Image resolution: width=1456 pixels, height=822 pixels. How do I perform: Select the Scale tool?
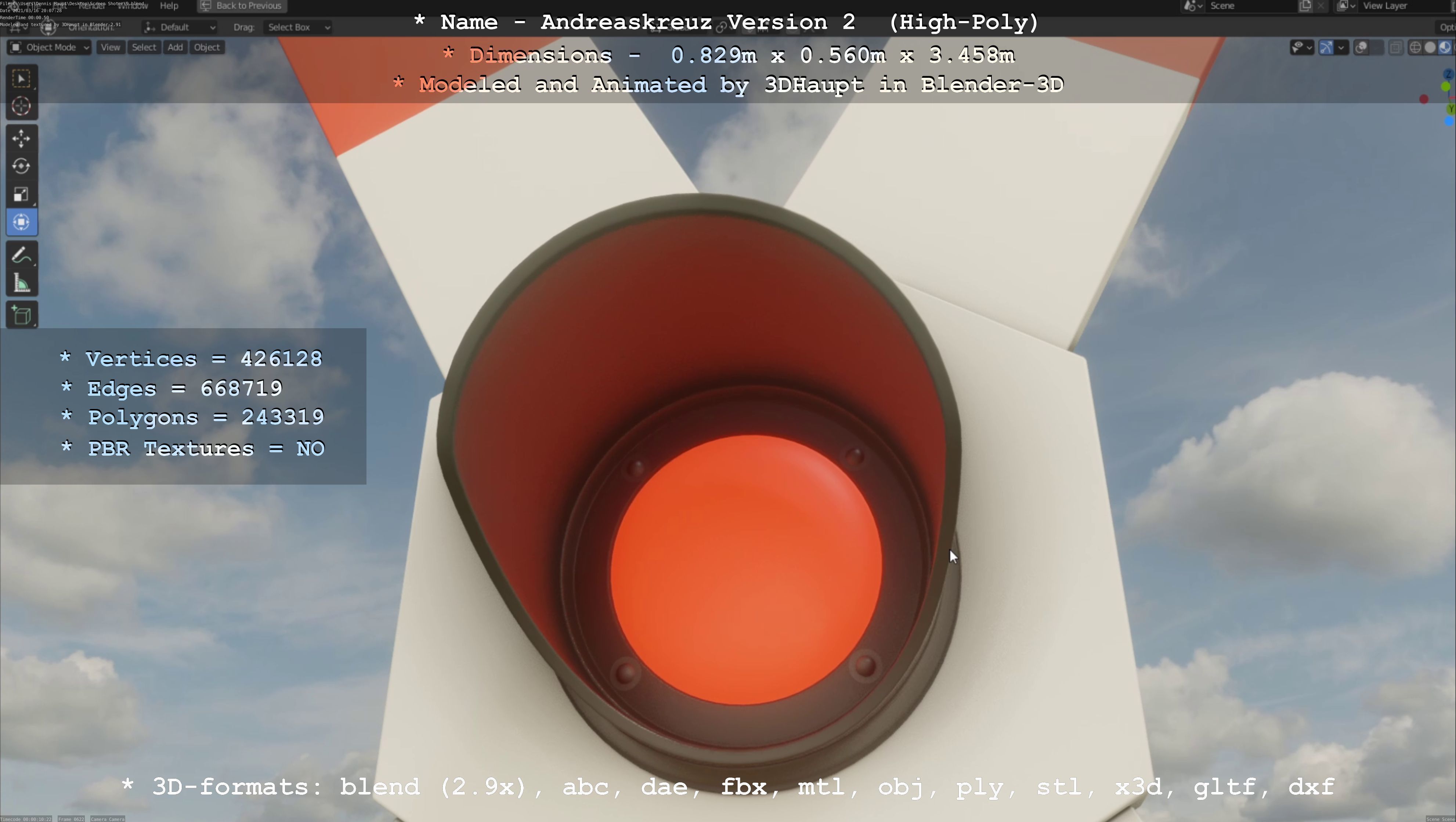click(x=21, y=194)
